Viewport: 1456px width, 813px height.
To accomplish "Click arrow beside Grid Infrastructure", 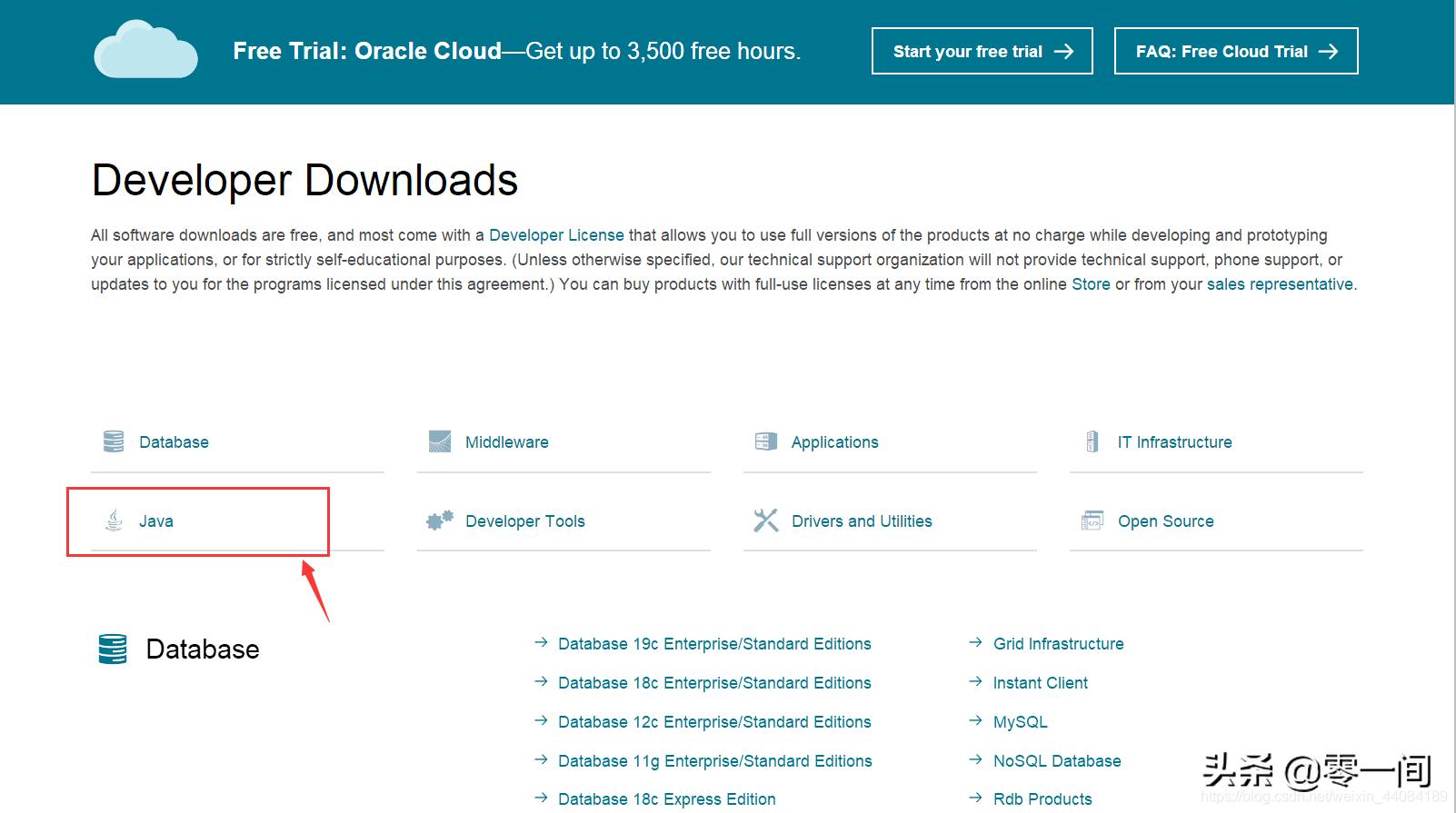I will [x=976, y=642].
